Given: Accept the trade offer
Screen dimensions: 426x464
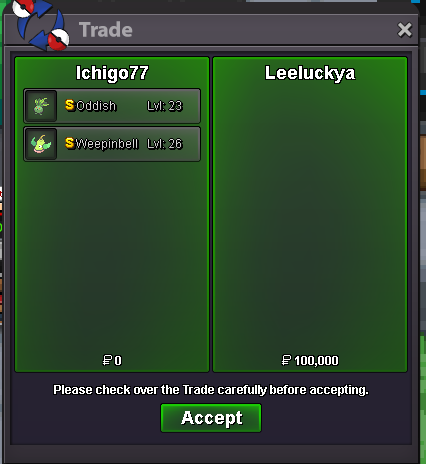Looking at the screenshot, I should pos(211,418).
